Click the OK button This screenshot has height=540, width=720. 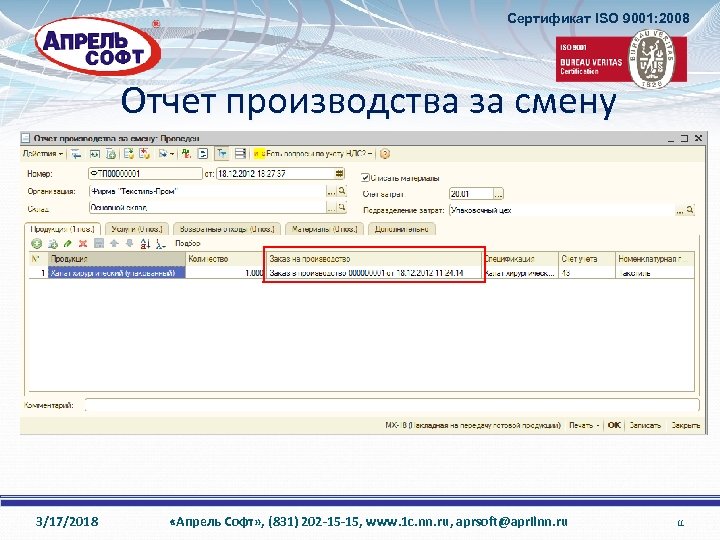(614, 425)
